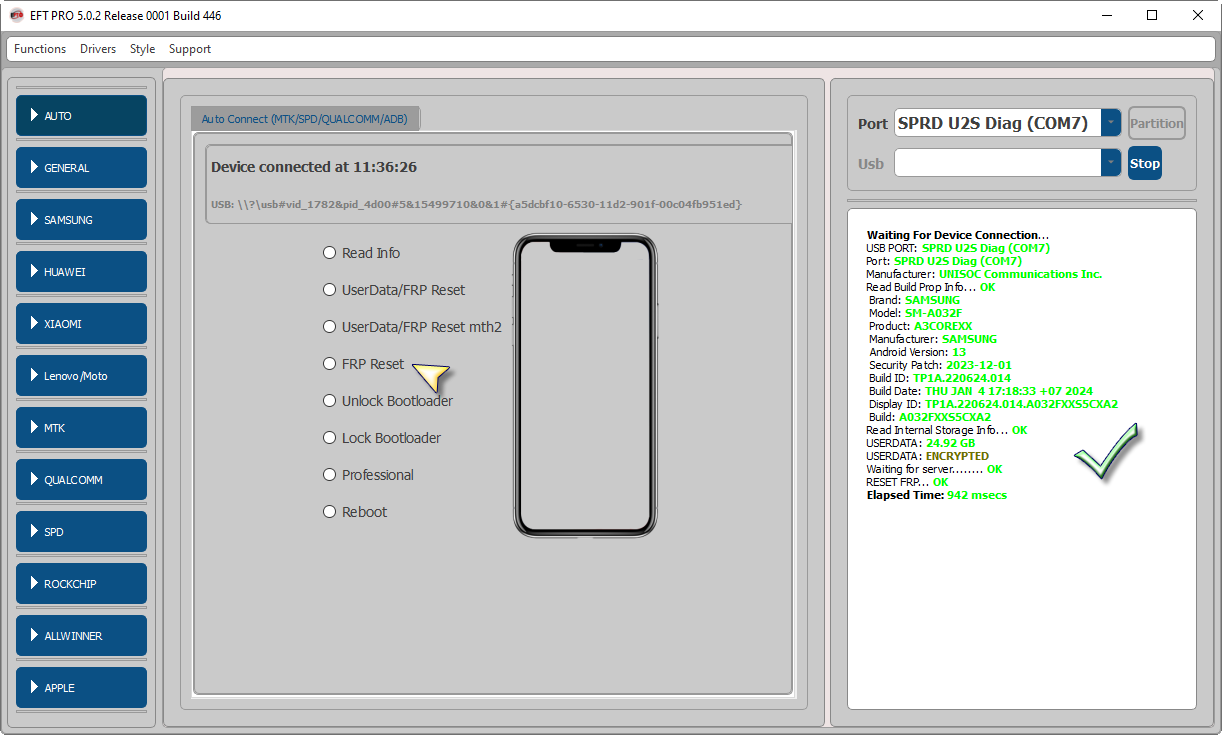This screenshot has height=735, width=1222.
Task: Open the Functions menu
Action: coord(40,49)
